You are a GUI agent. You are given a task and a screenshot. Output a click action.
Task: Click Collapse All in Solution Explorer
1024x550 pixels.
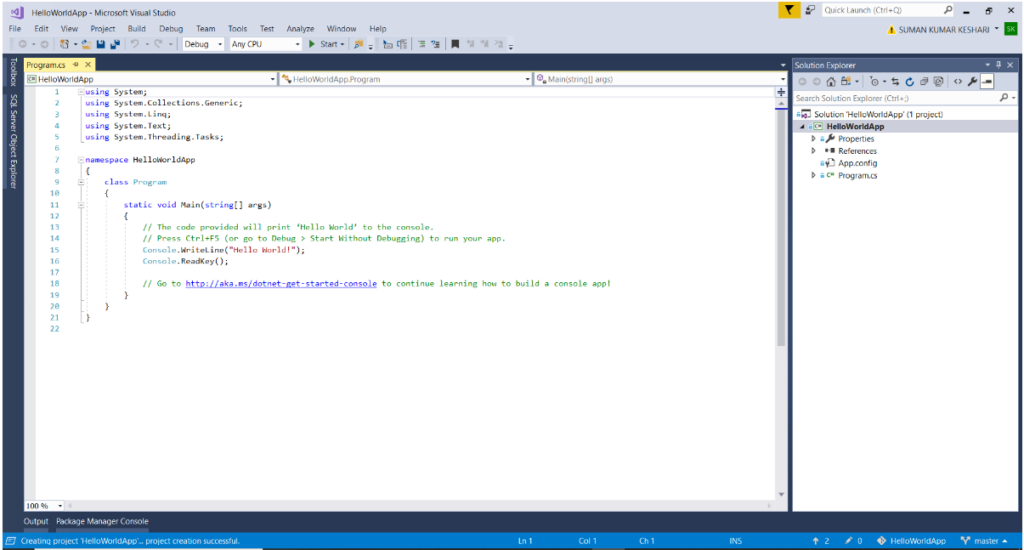[x=924, y=82]
